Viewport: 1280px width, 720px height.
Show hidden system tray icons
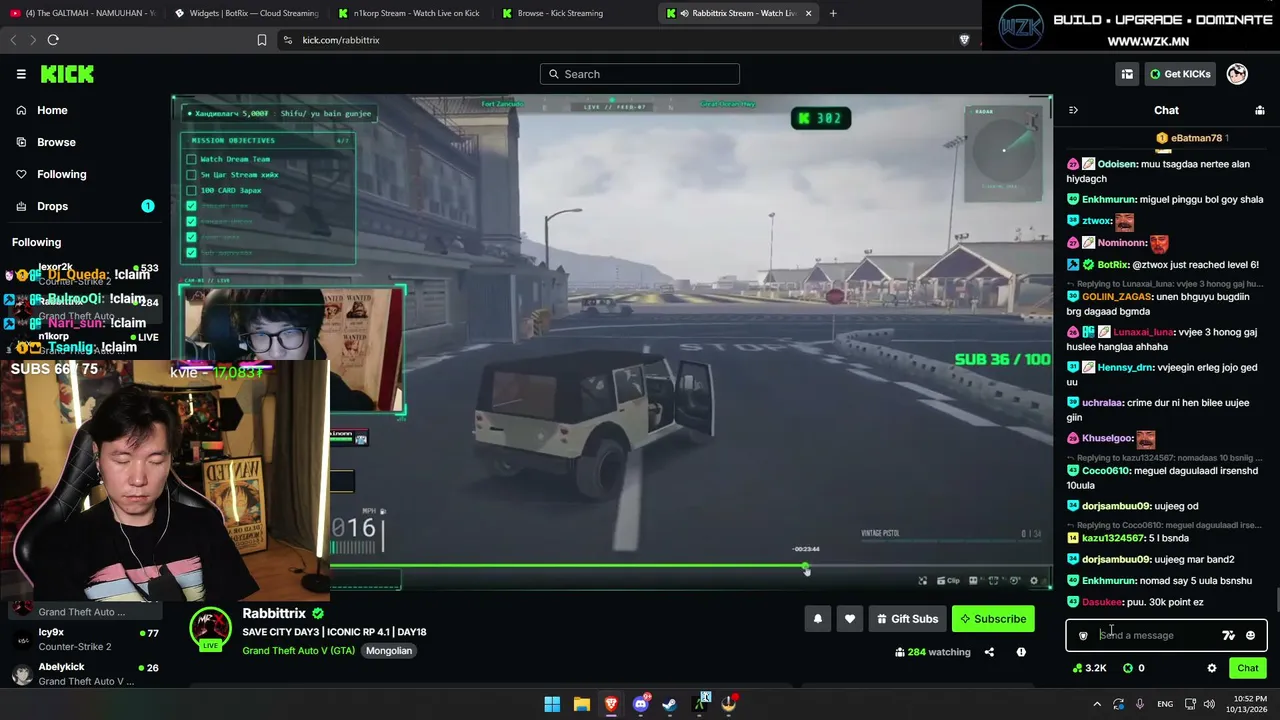coord(1097,704)
